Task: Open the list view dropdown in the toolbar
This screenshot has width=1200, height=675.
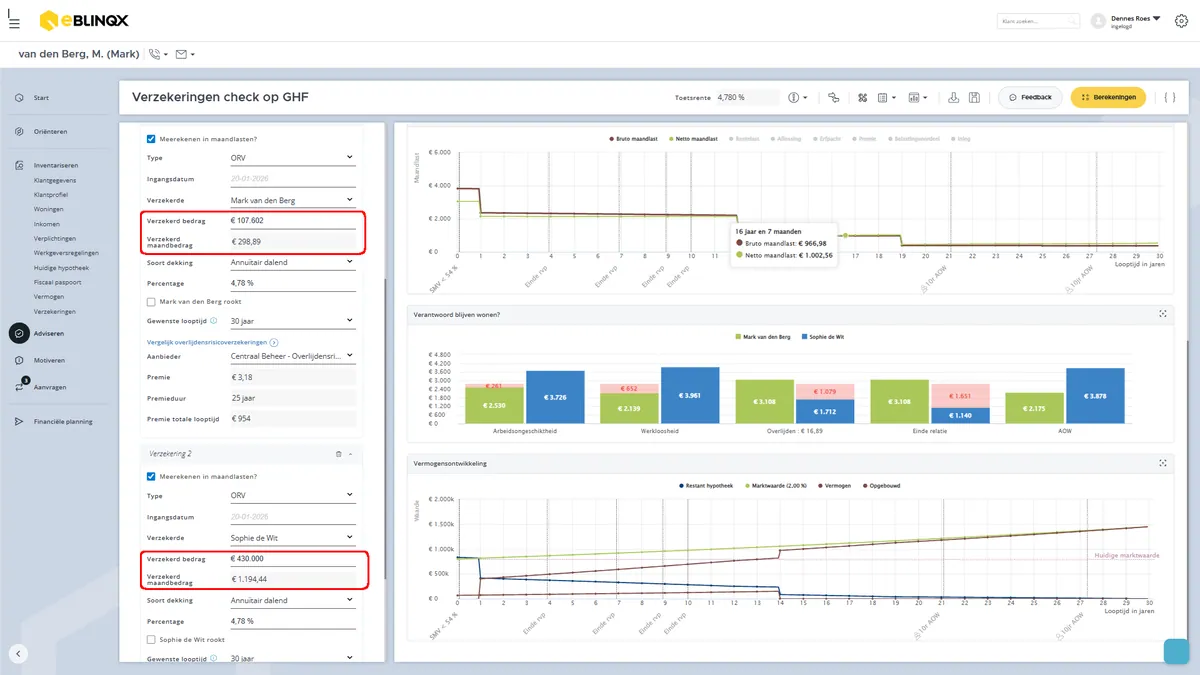Action: point(887,97)
